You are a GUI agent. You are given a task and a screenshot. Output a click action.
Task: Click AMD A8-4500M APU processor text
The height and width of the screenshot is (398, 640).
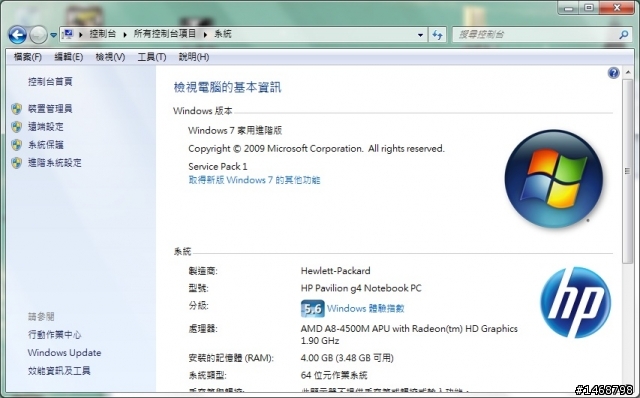409,334
